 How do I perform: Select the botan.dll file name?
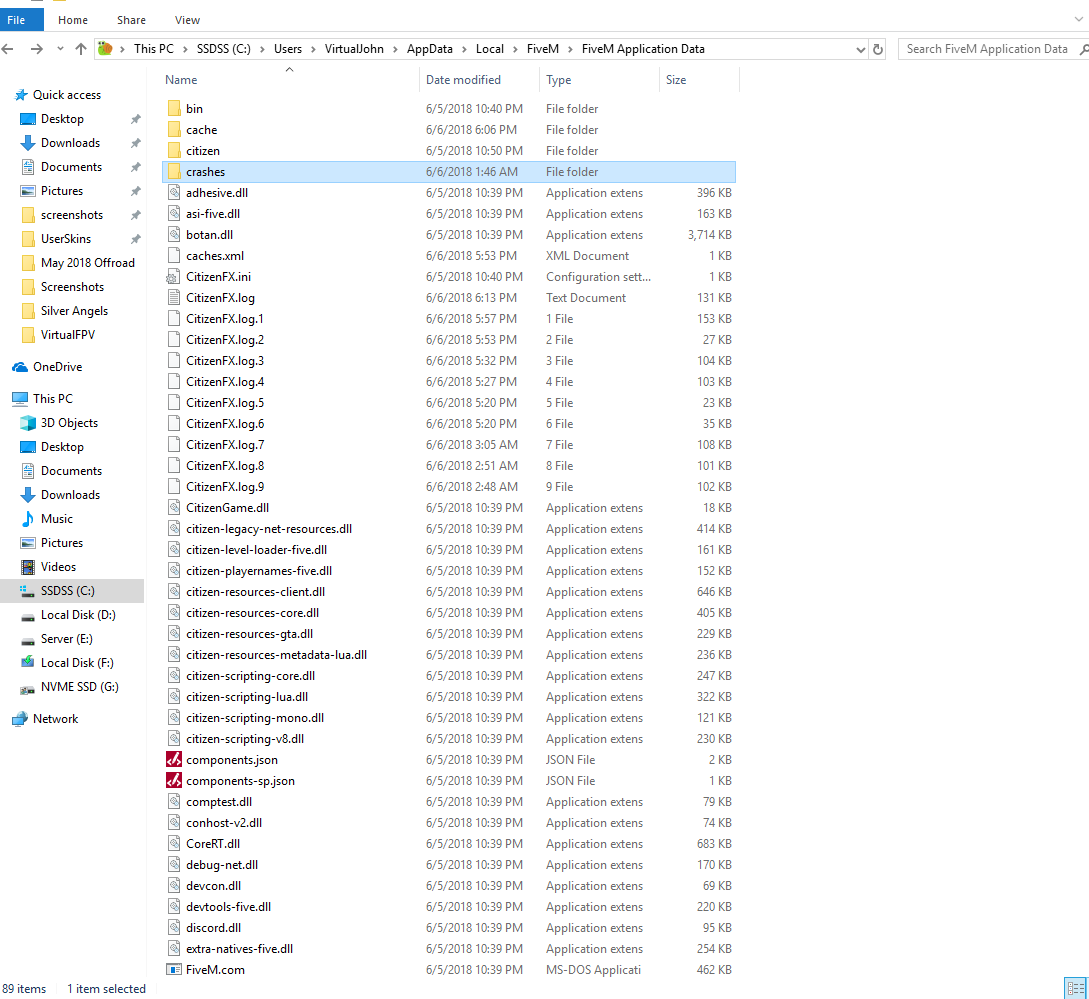209,235
